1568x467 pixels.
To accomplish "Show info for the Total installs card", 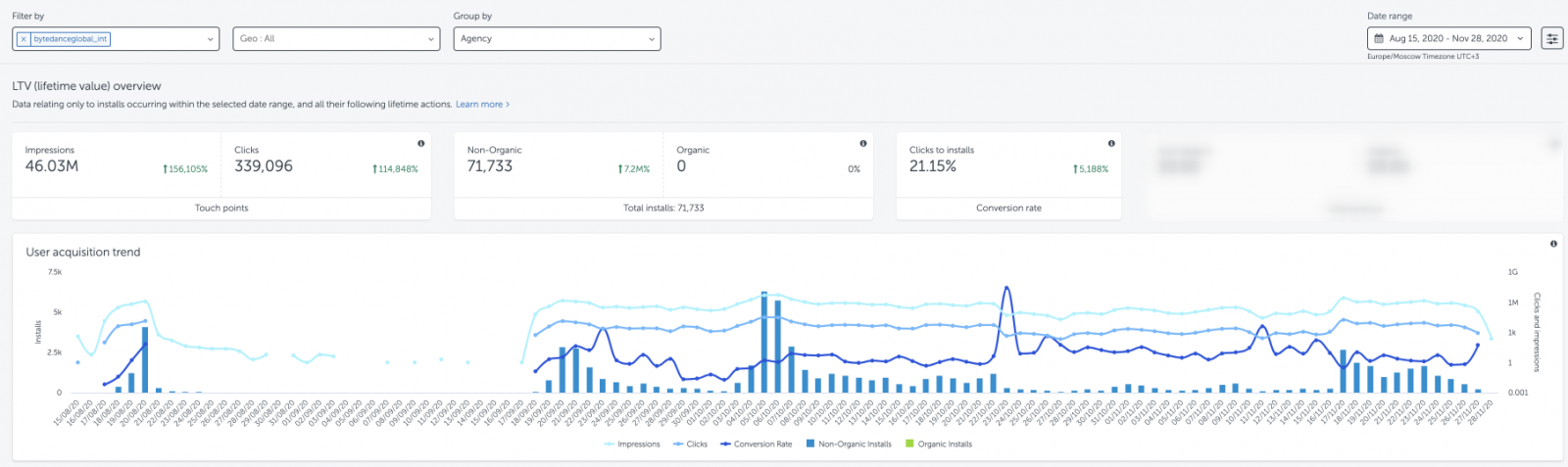I will pyautogui.click(x=862, y=143).
